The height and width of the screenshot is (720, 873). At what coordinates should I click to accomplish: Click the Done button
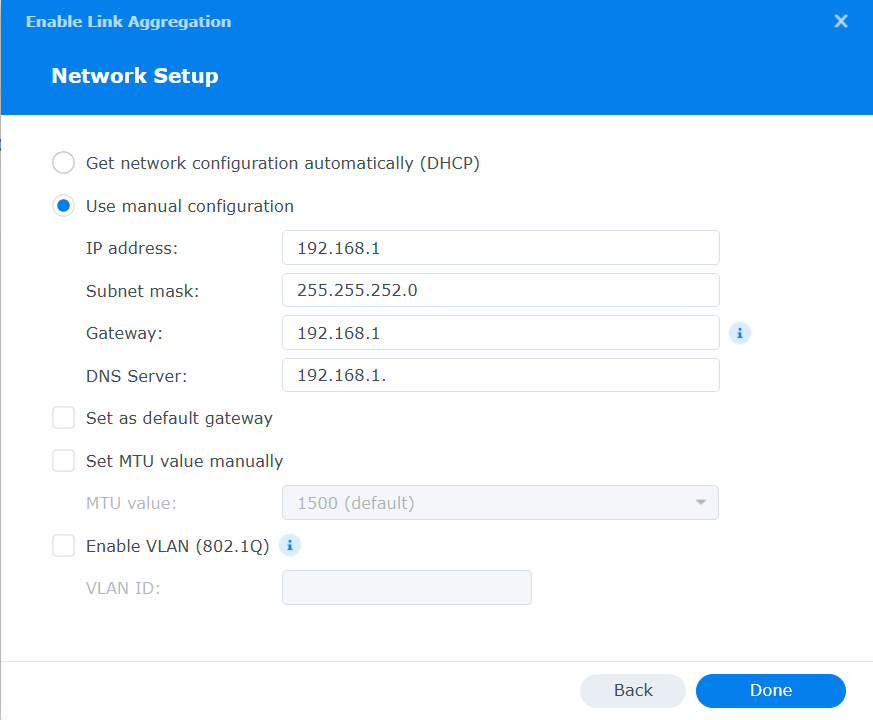coord(771,690)
